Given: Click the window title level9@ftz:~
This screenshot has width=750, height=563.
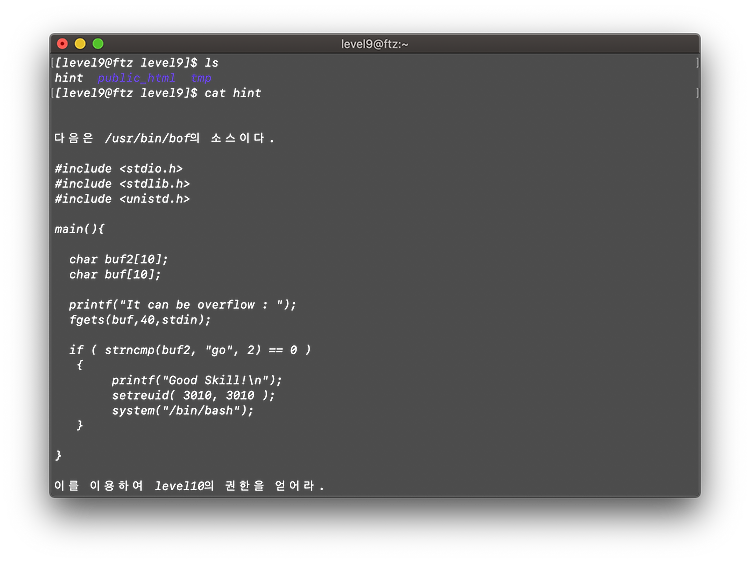Looking at the screenshot, I should 375,44.
